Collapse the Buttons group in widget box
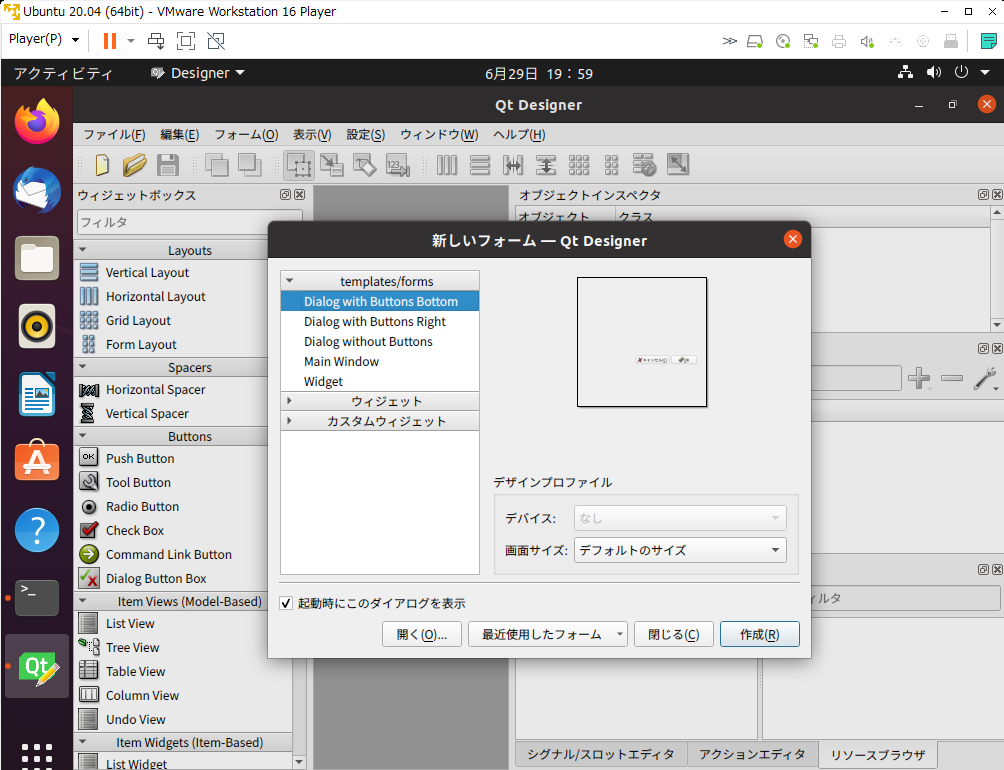Image resolution: width=1004 pixels, height=770 pixels. pyautogui.click(x=83, y=435)
